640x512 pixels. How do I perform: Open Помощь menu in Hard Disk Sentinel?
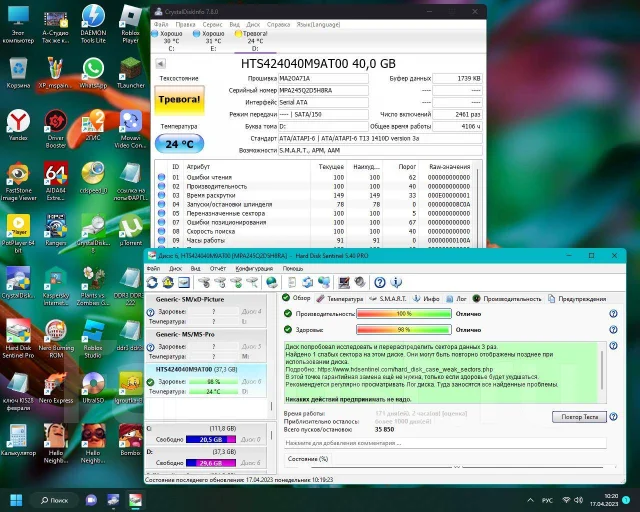tap(293, 268)
